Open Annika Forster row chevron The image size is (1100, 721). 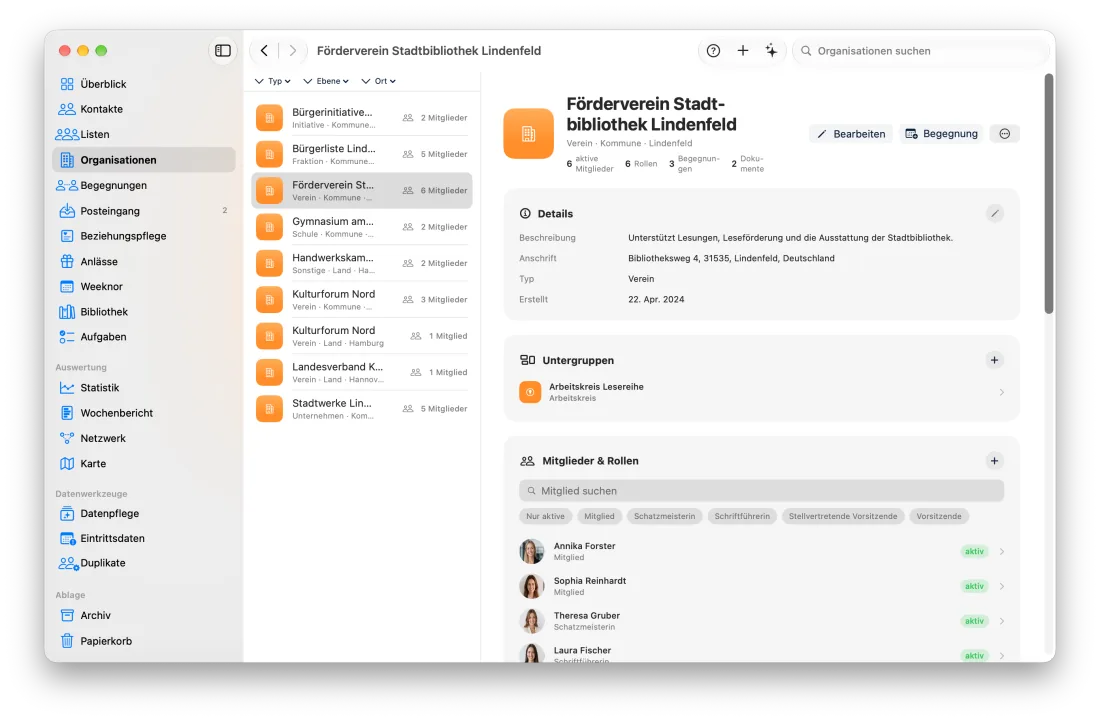point(1001,551)
